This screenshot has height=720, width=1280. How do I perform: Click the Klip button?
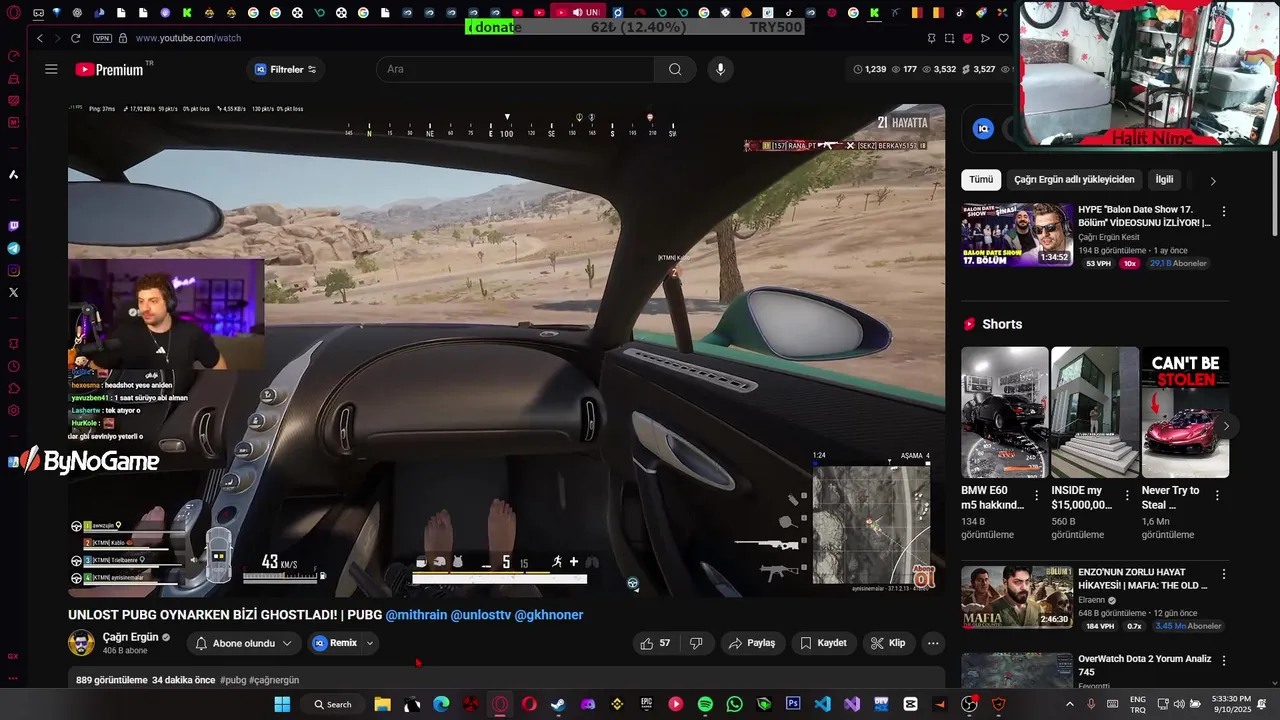(x=888, y=643)
